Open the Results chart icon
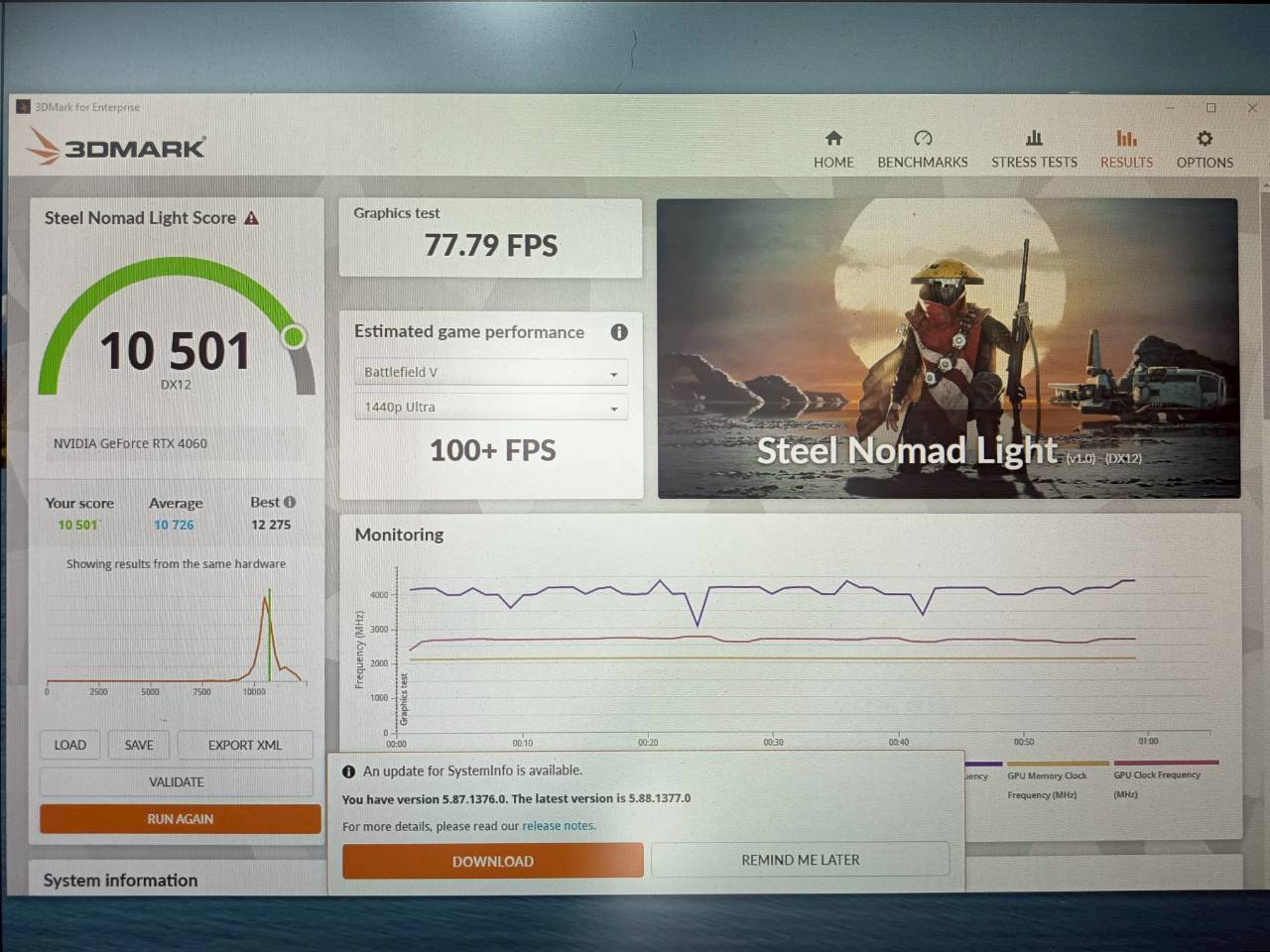 (x=1126, y=139)
